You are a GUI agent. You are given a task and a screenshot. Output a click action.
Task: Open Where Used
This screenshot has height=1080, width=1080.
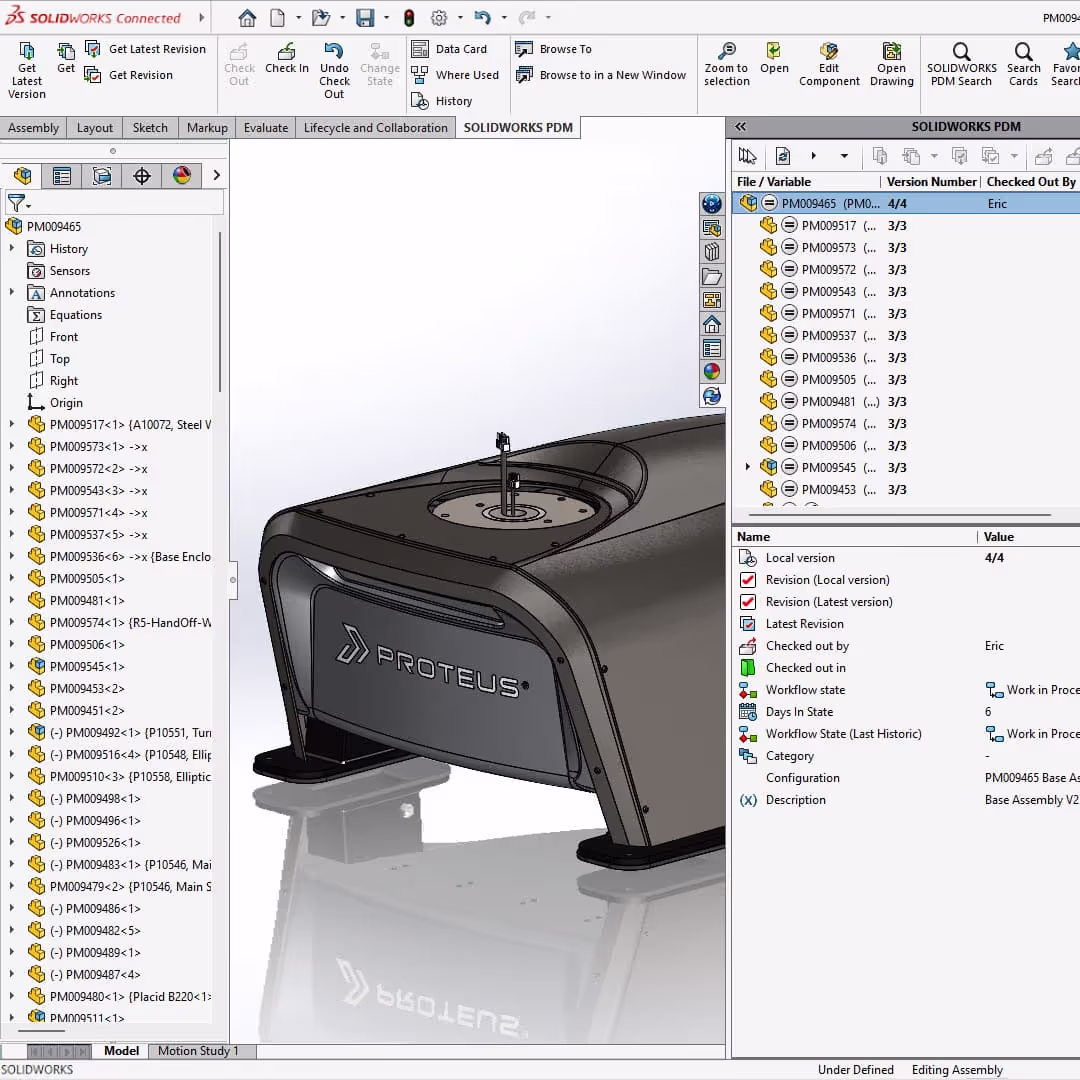(x=455, y=74)
